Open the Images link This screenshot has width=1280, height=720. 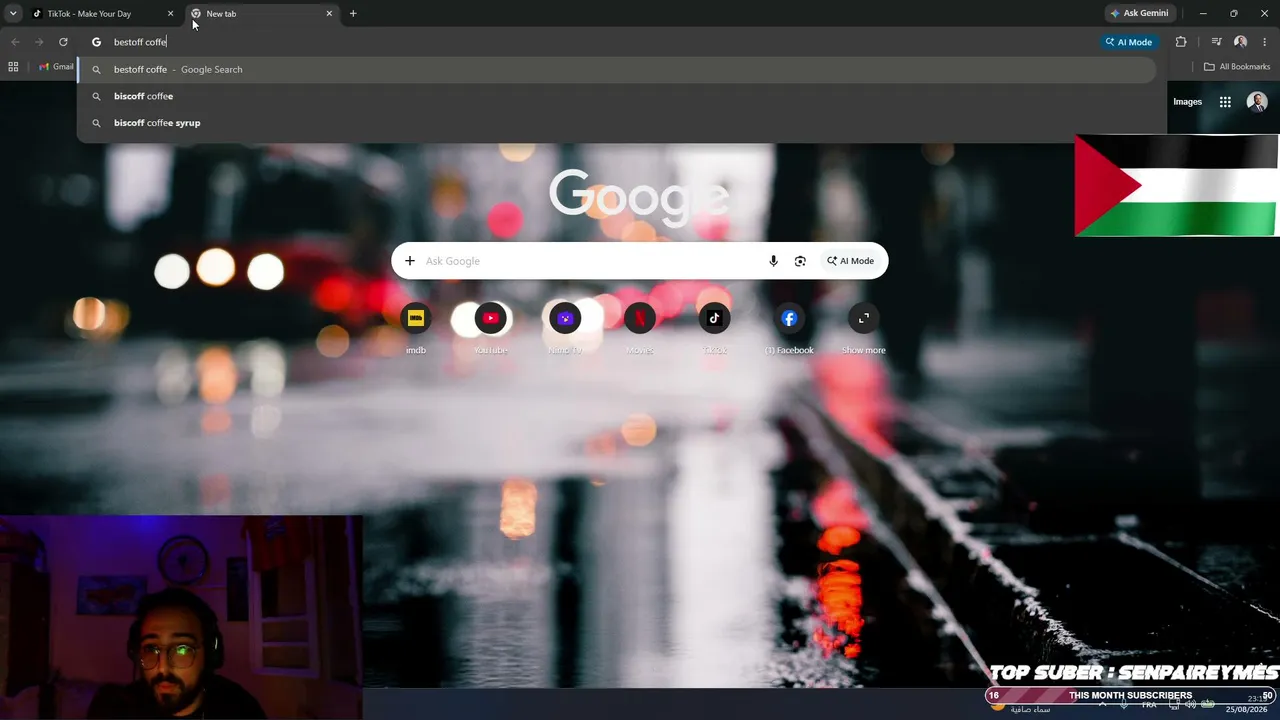coord(1187,102)
